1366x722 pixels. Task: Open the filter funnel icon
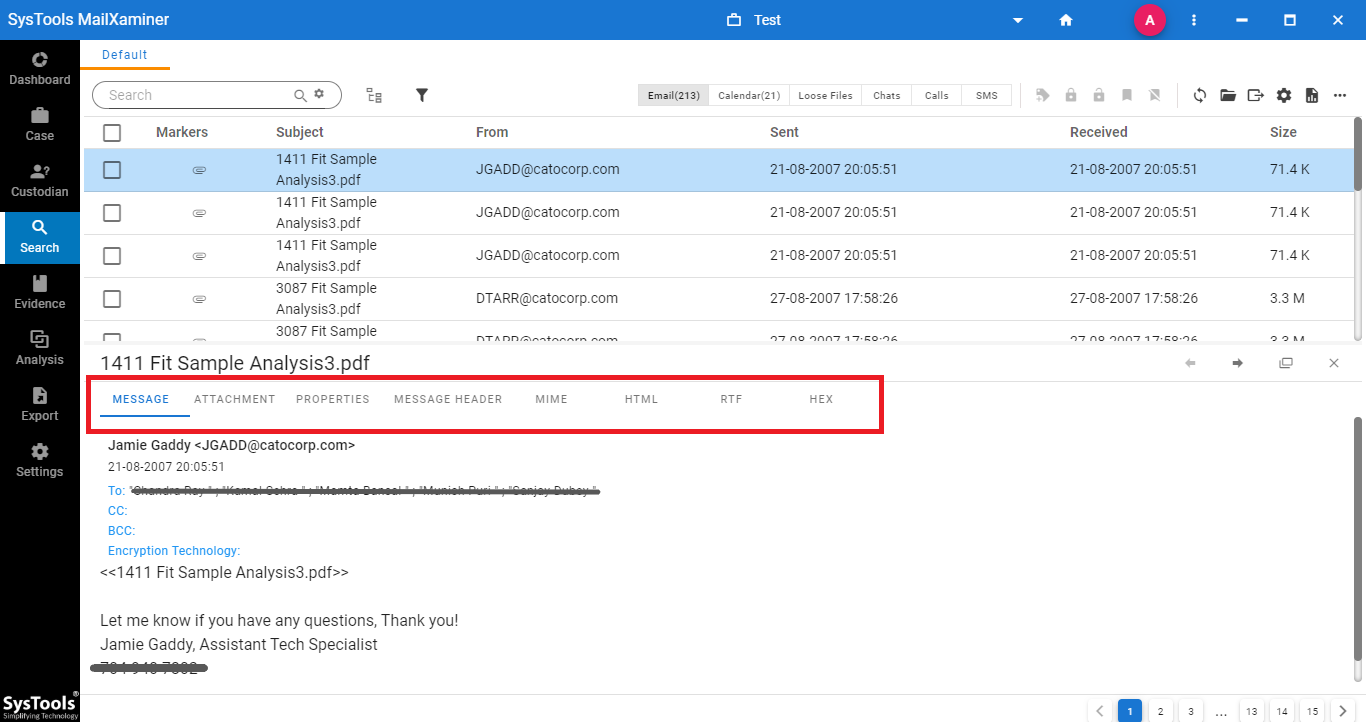pyautogui.click(x=422, y=95)
